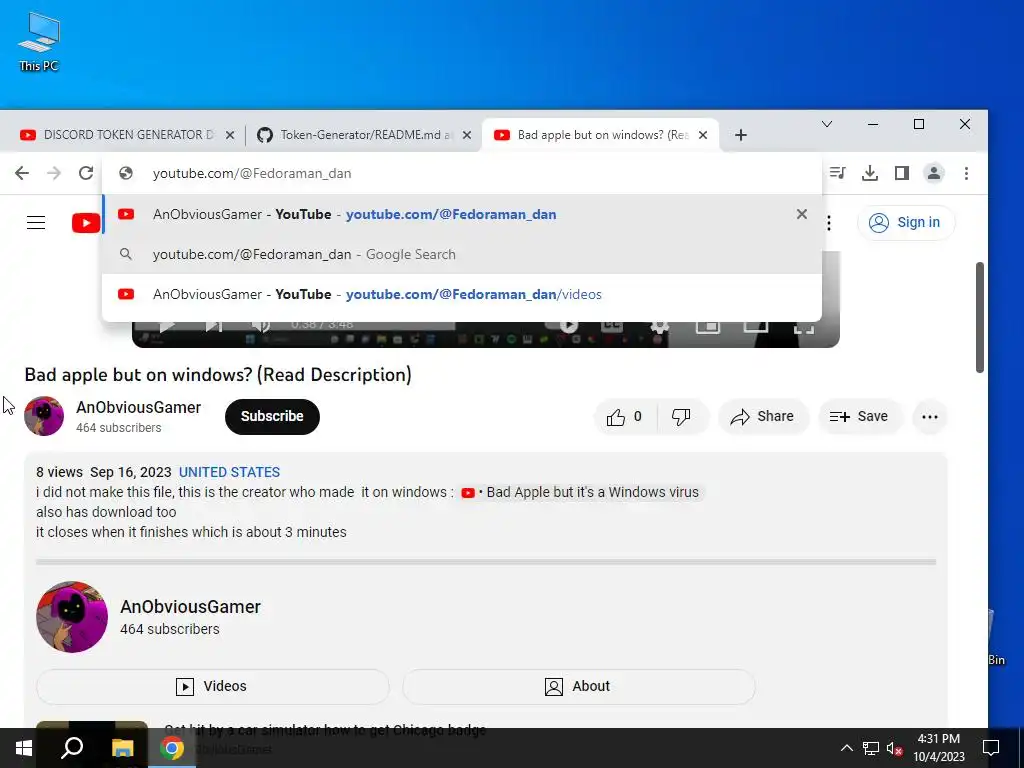Open This PC desktop icon
Image resolution: width=1024 pixels, height=768 pixels.
pyautogui.click(x=39, y=42)
